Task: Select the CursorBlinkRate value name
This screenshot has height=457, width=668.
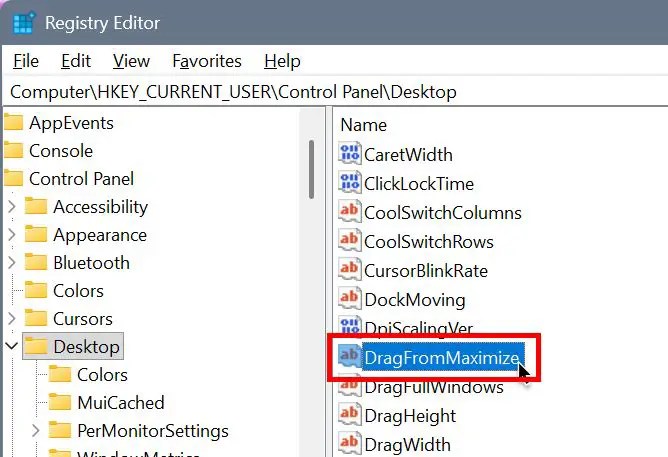Action: tap(426, 270)
